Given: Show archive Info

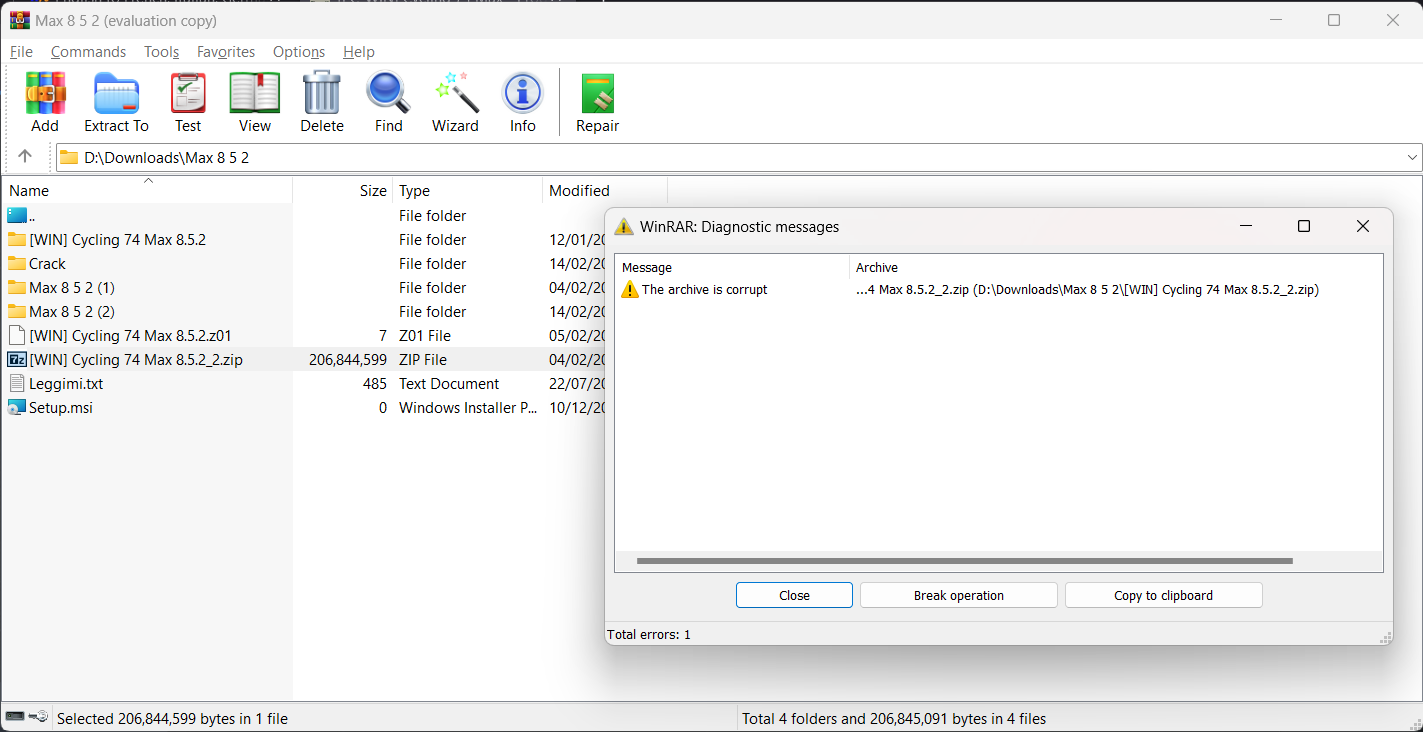Looking at the screenshot, I should point(522,93).
